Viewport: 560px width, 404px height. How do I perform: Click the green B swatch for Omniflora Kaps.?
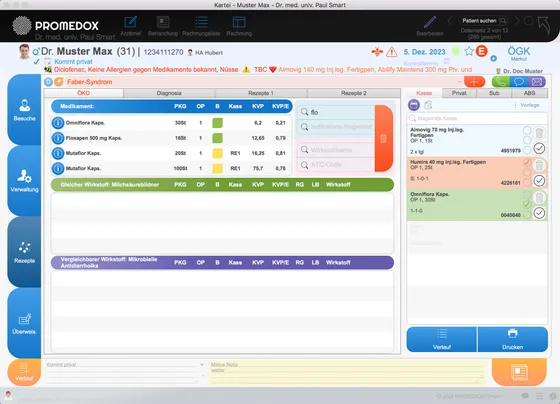(x=218, y=123)
